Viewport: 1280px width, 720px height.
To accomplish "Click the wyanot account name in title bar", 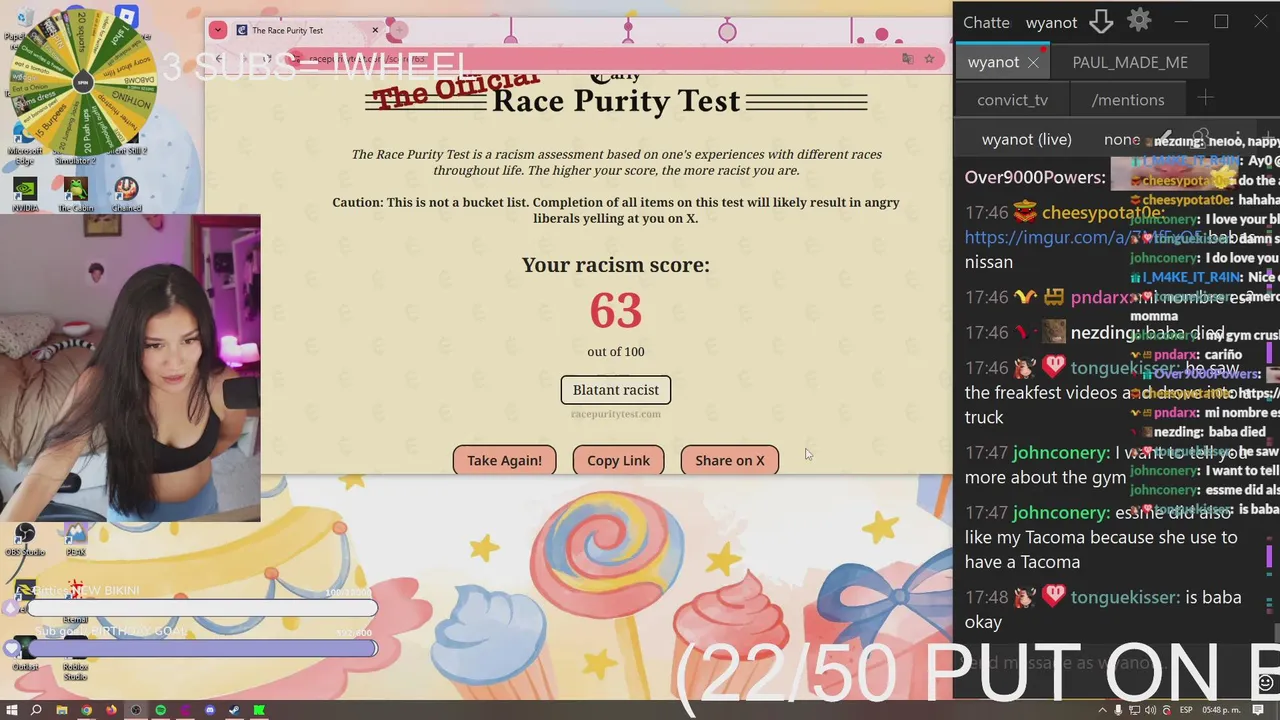I will point(1051,22).
